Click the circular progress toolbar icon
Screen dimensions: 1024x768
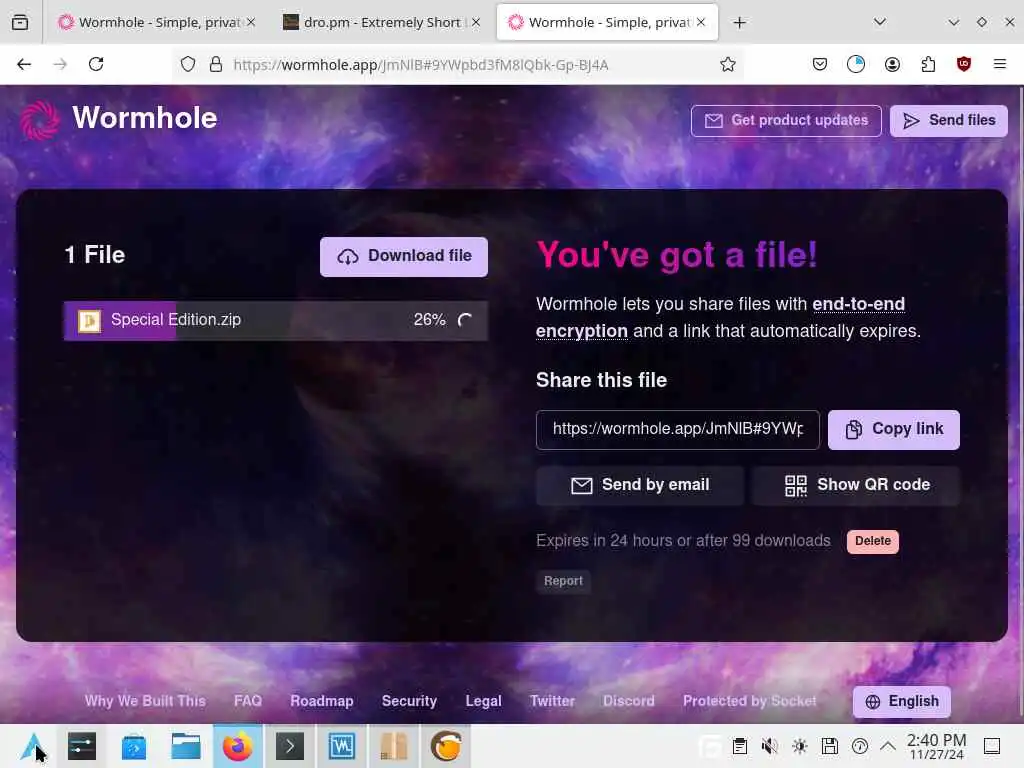tap(856, 64)
